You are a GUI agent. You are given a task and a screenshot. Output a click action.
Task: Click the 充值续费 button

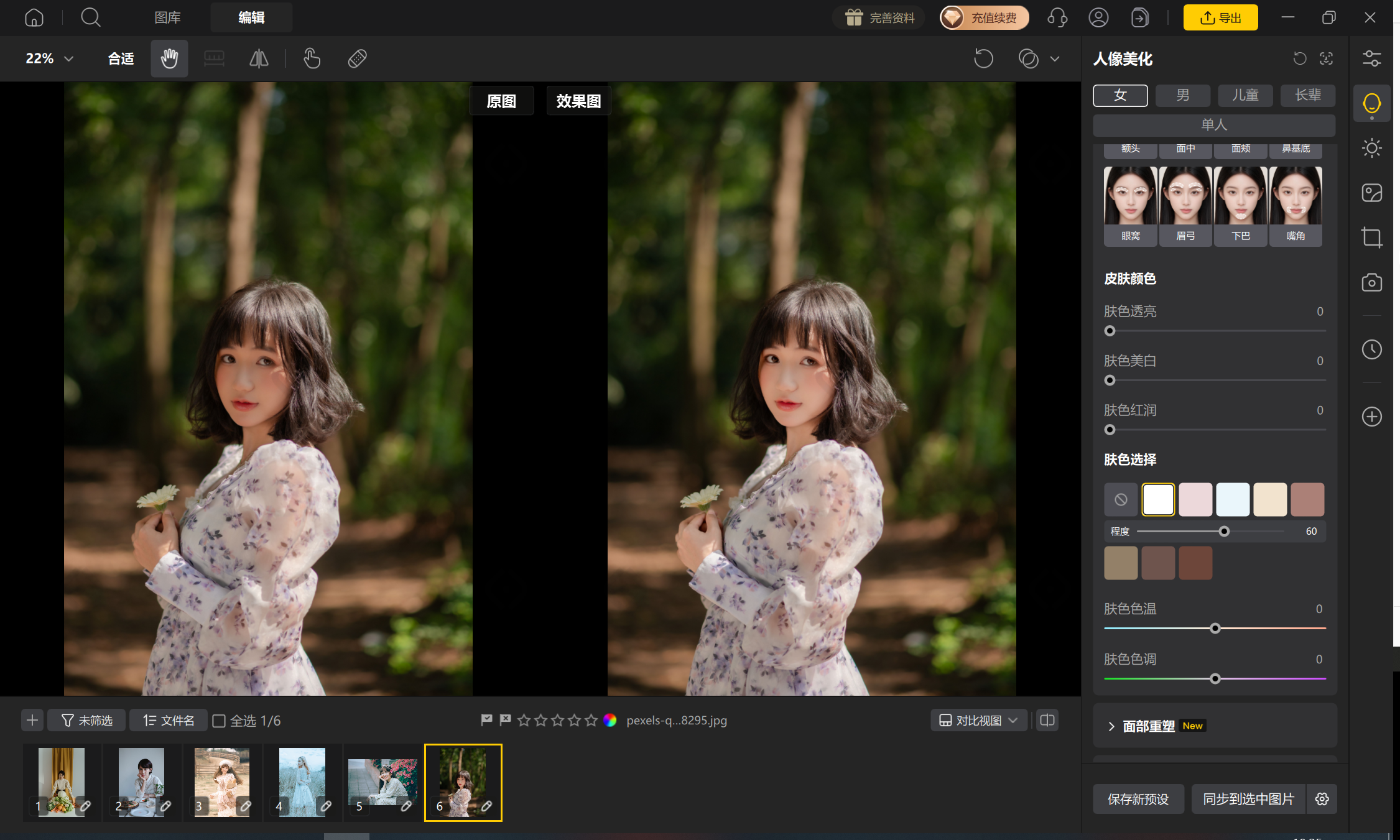tap(984, 17)
